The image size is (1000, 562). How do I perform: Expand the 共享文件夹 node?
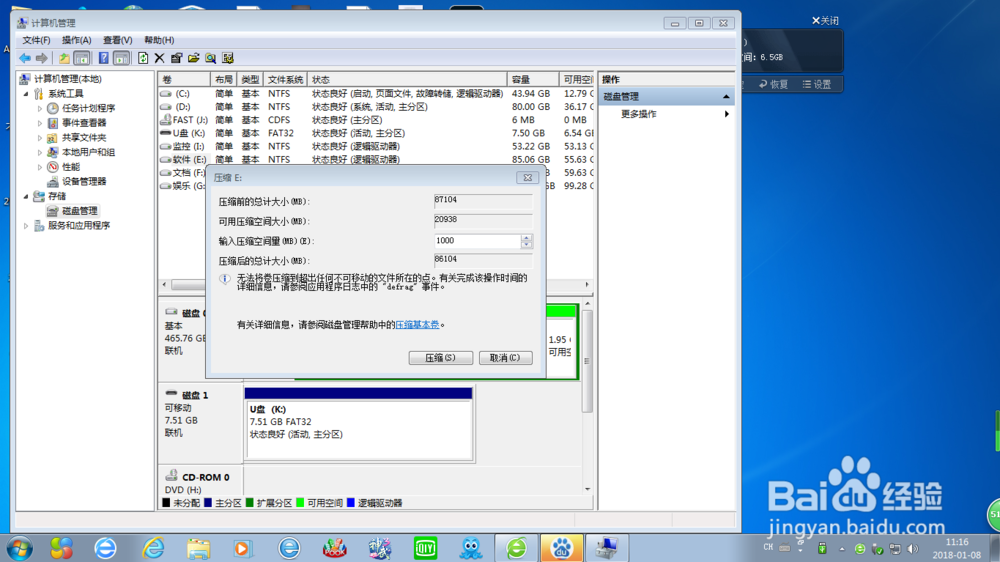tap(40, 138)
